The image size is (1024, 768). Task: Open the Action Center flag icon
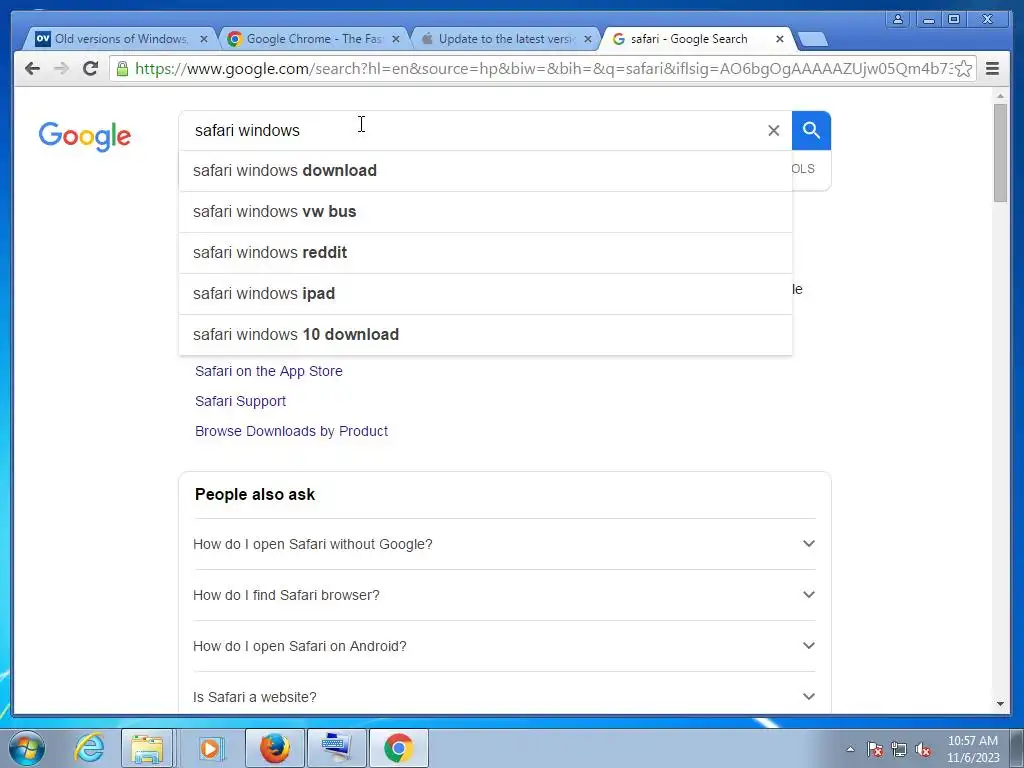(875, 750)
